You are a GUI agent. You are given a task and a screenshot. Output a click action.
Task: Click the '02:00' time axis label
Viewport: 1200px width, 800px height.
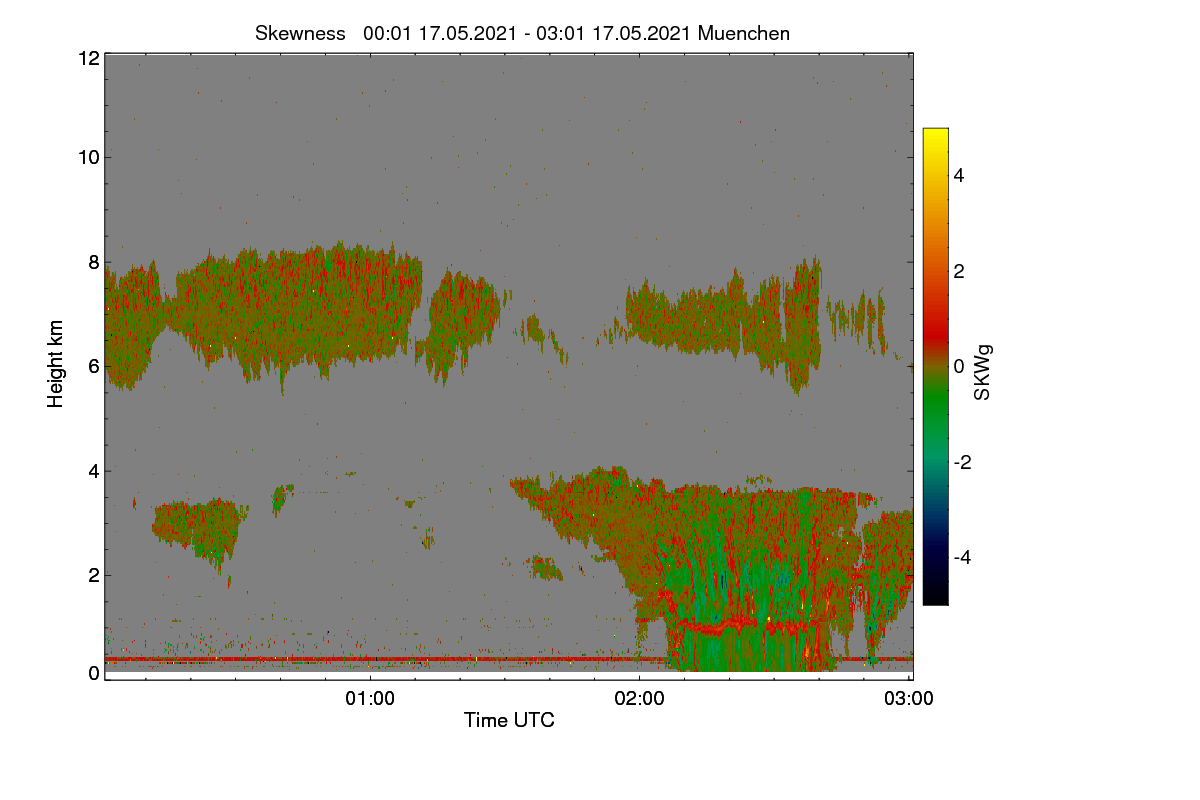[639, 699]
